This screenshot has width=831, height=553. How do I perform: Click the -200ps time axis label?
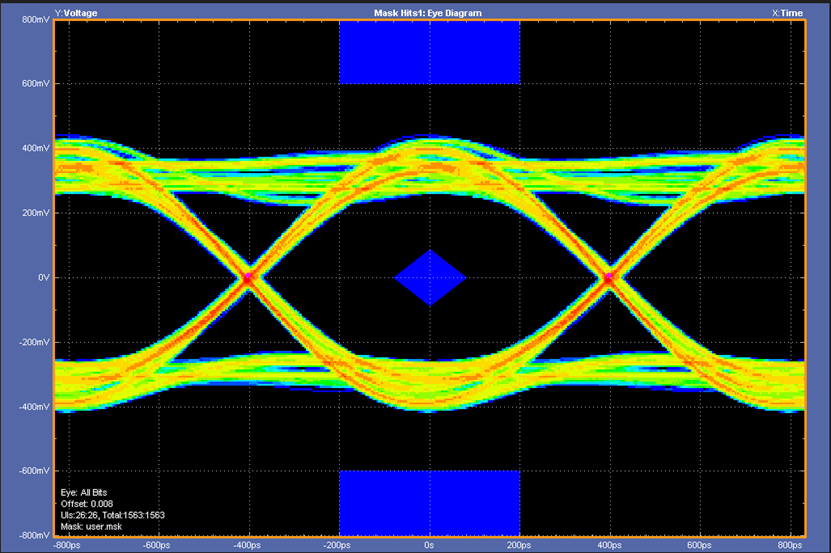pos(338,546)
